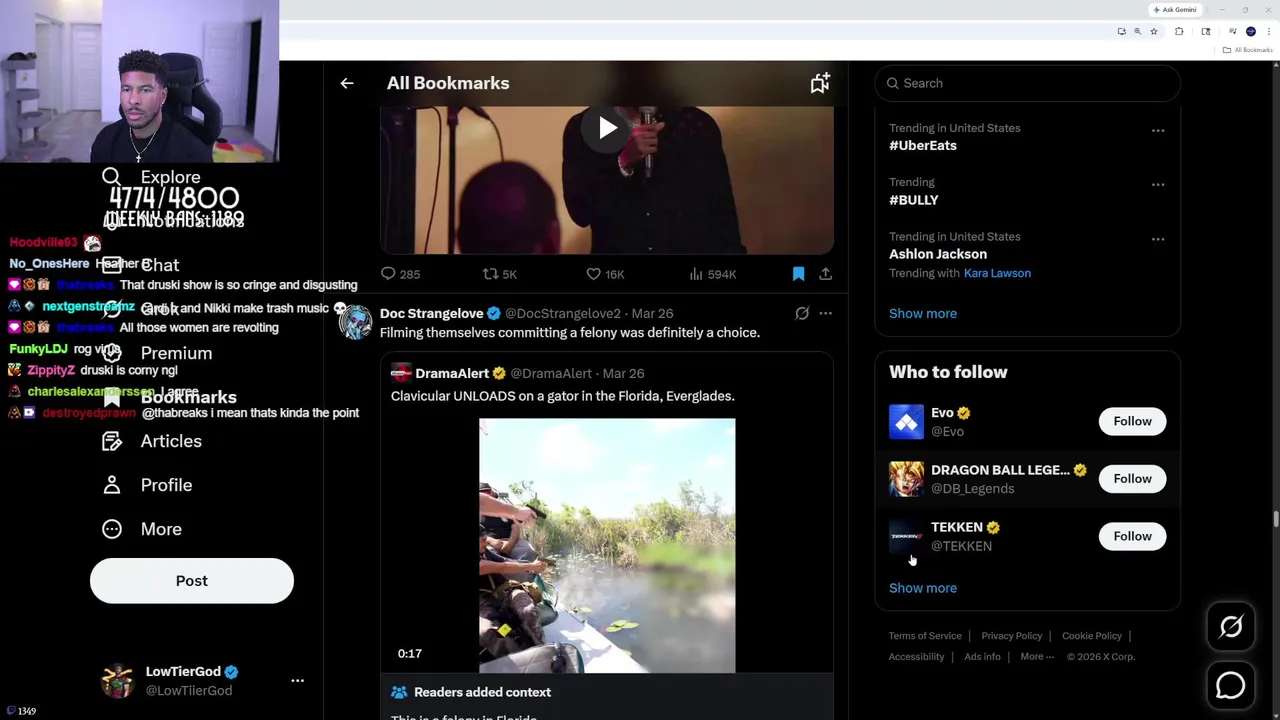Viewport: 1280px width, 720px height.
Task: Follow the DRAGON BALL LEGENDS account
Action: [x=1132, y=478]
